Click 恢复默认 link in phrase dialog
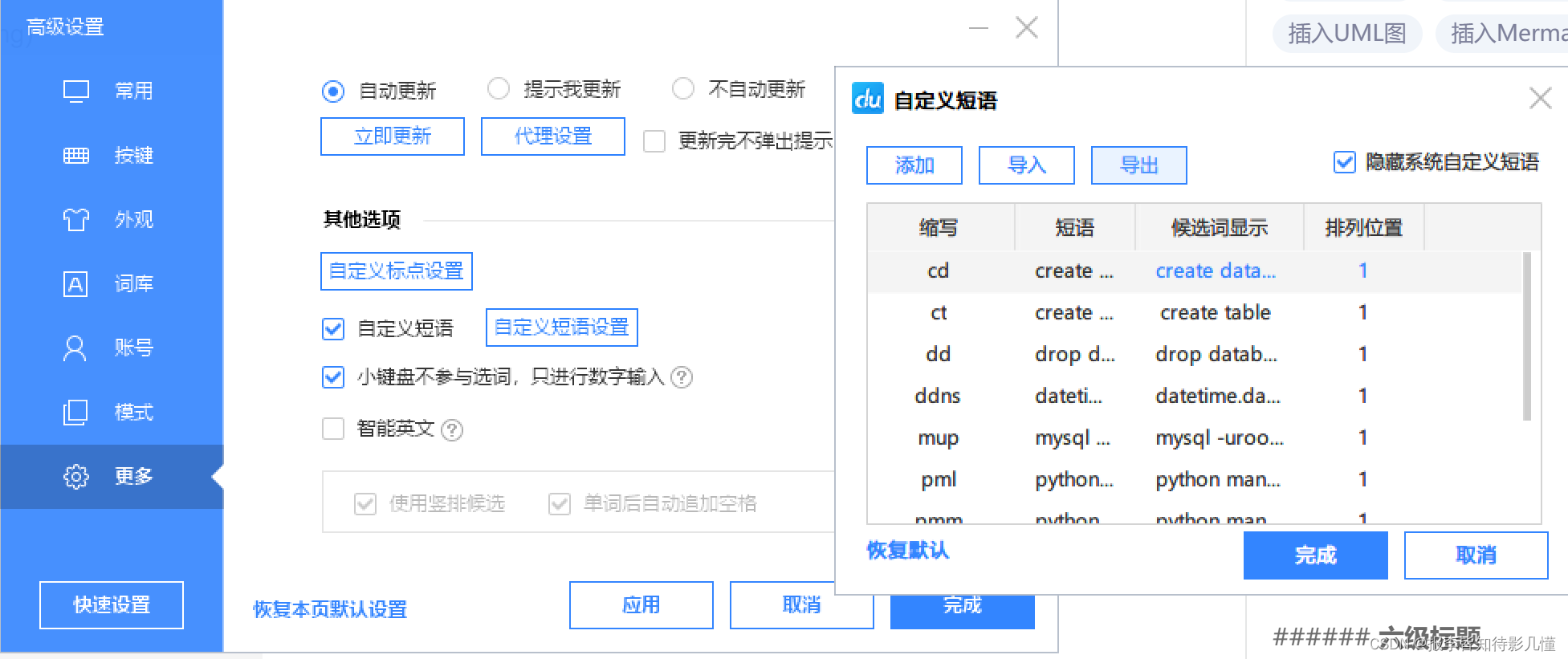The image size is (1568, 659). (x=908, y=551)
